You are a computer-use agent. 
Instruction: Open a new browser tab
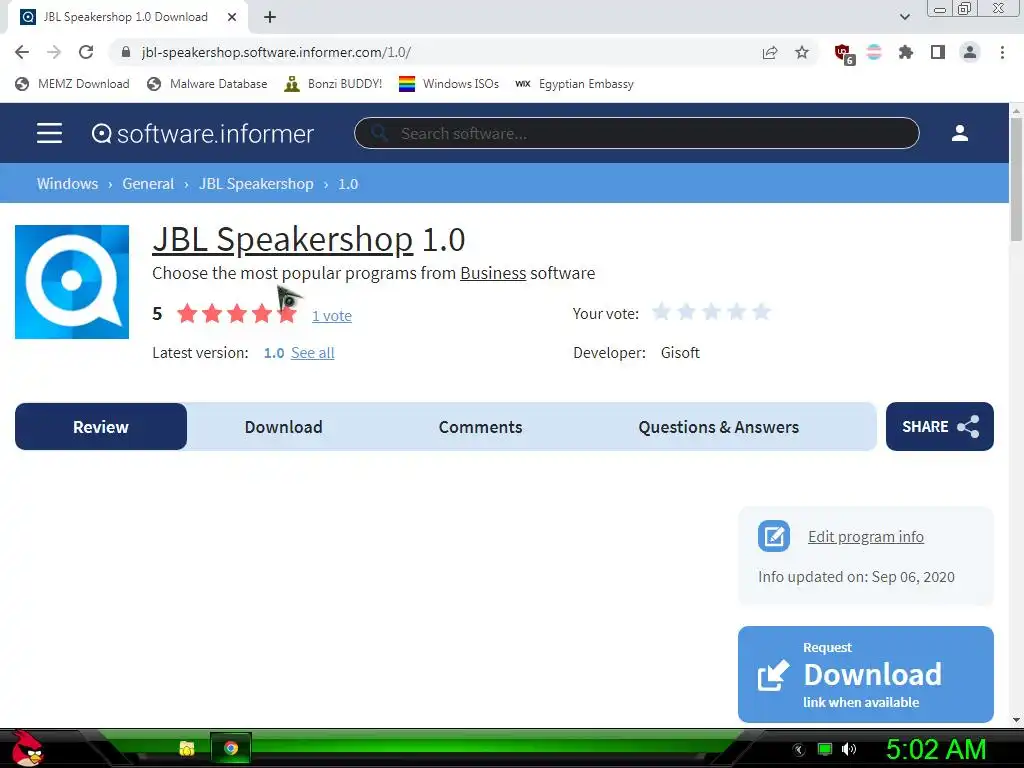click(270, 17)
